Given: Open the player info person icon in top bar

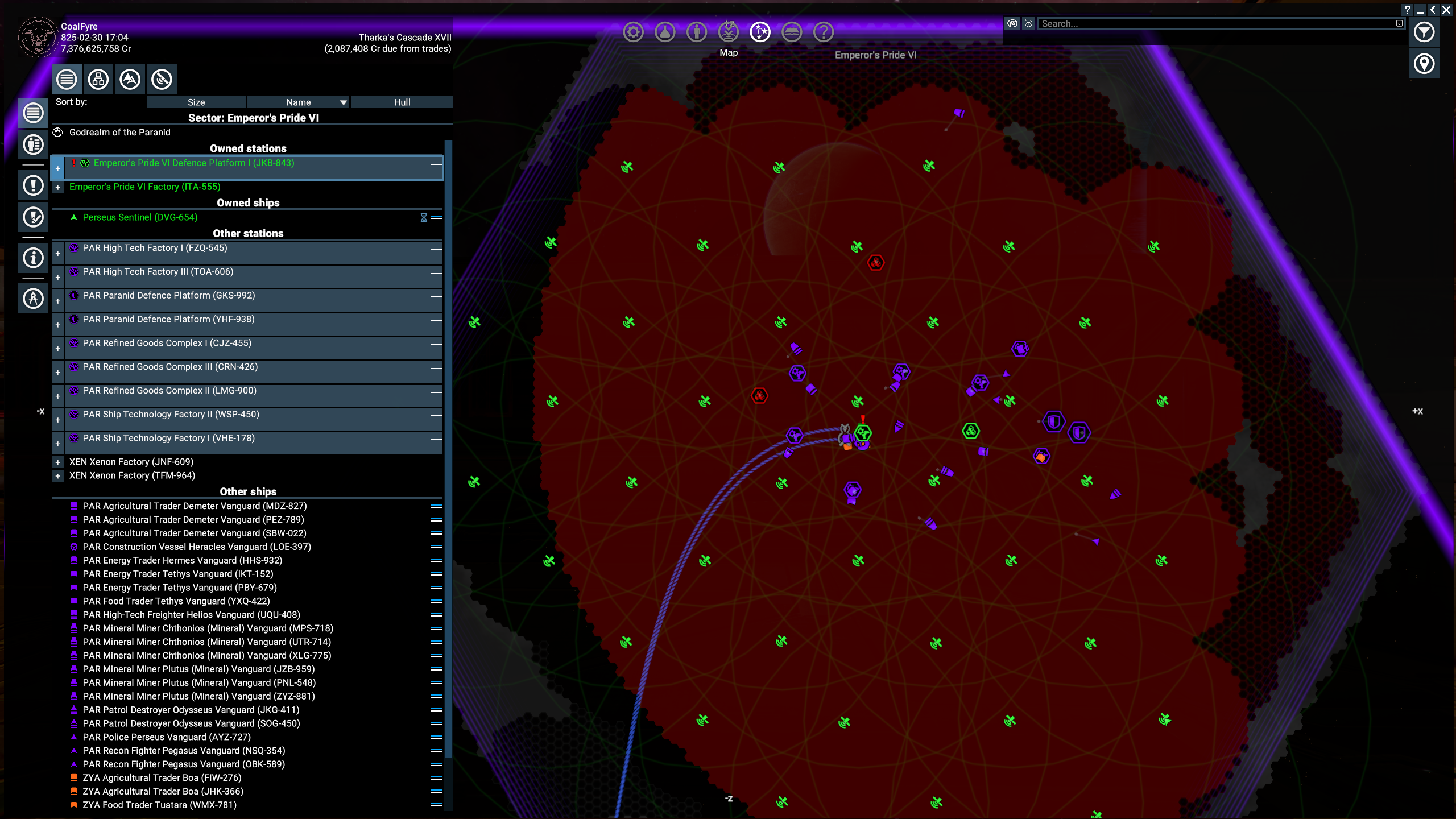Looking at the screenshot, I should tap(697, 32).
